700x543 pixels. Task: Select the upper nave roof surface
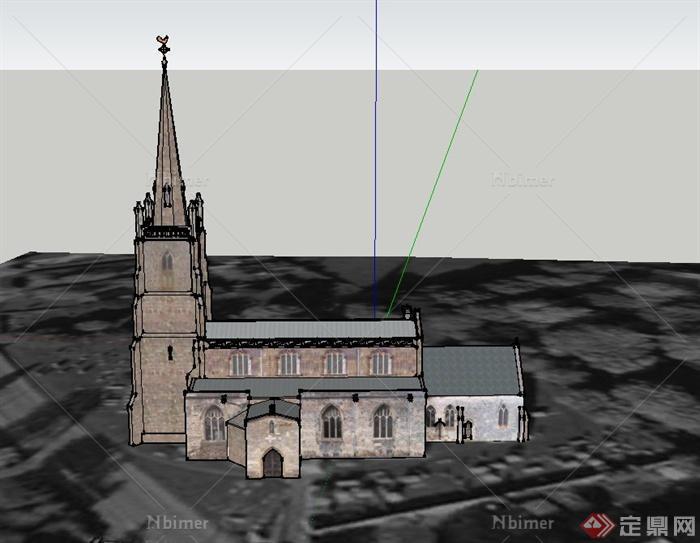coord(311,330)
